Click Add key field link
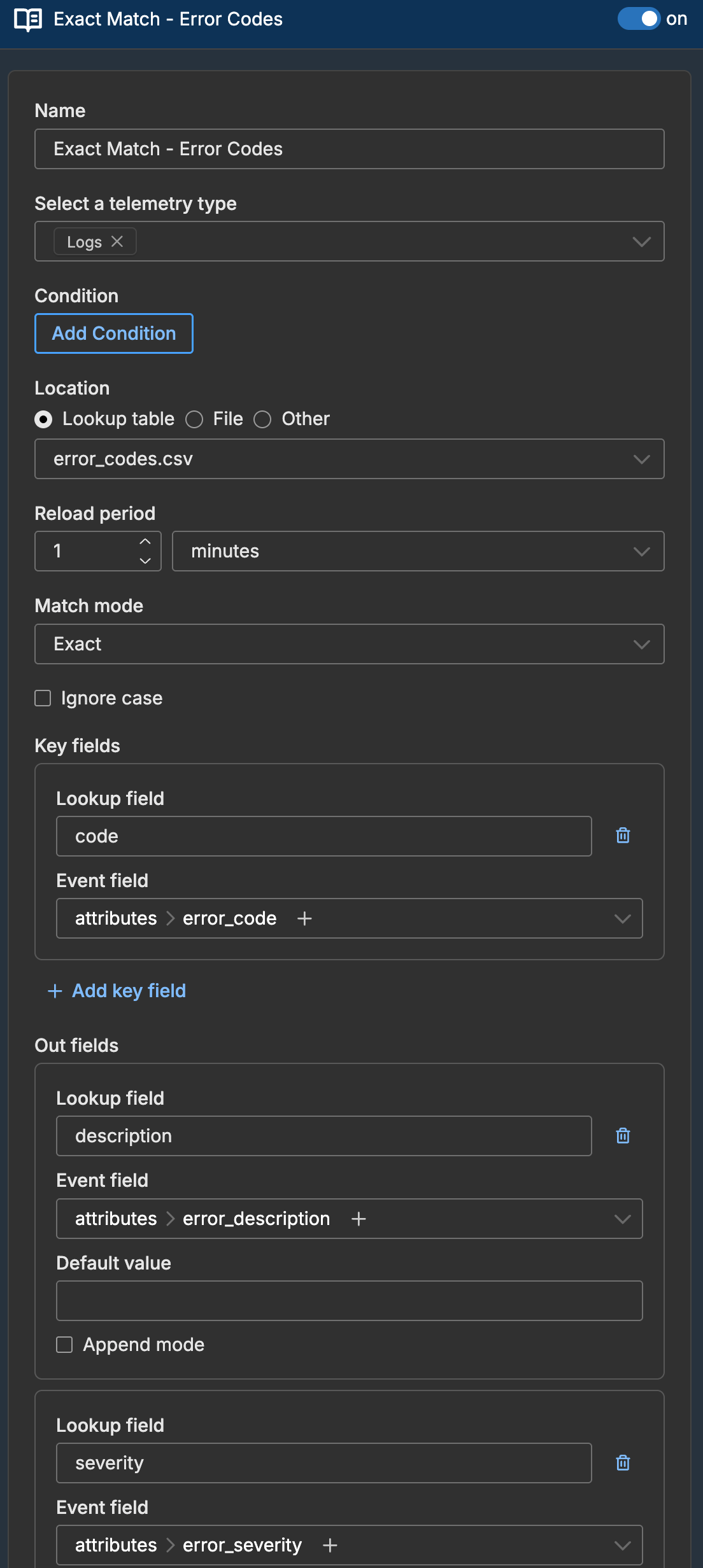Viewport: 703px width, 1568px height. [x=117, y=991]
